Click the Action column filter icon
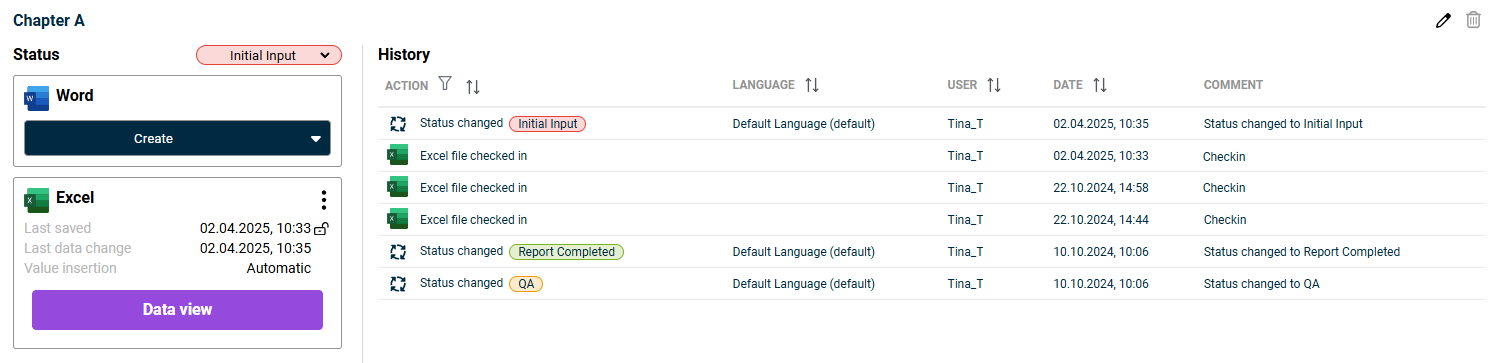The height and width of the screenshot is (363, 1495). pyautogui.click(x=446, y=85)
